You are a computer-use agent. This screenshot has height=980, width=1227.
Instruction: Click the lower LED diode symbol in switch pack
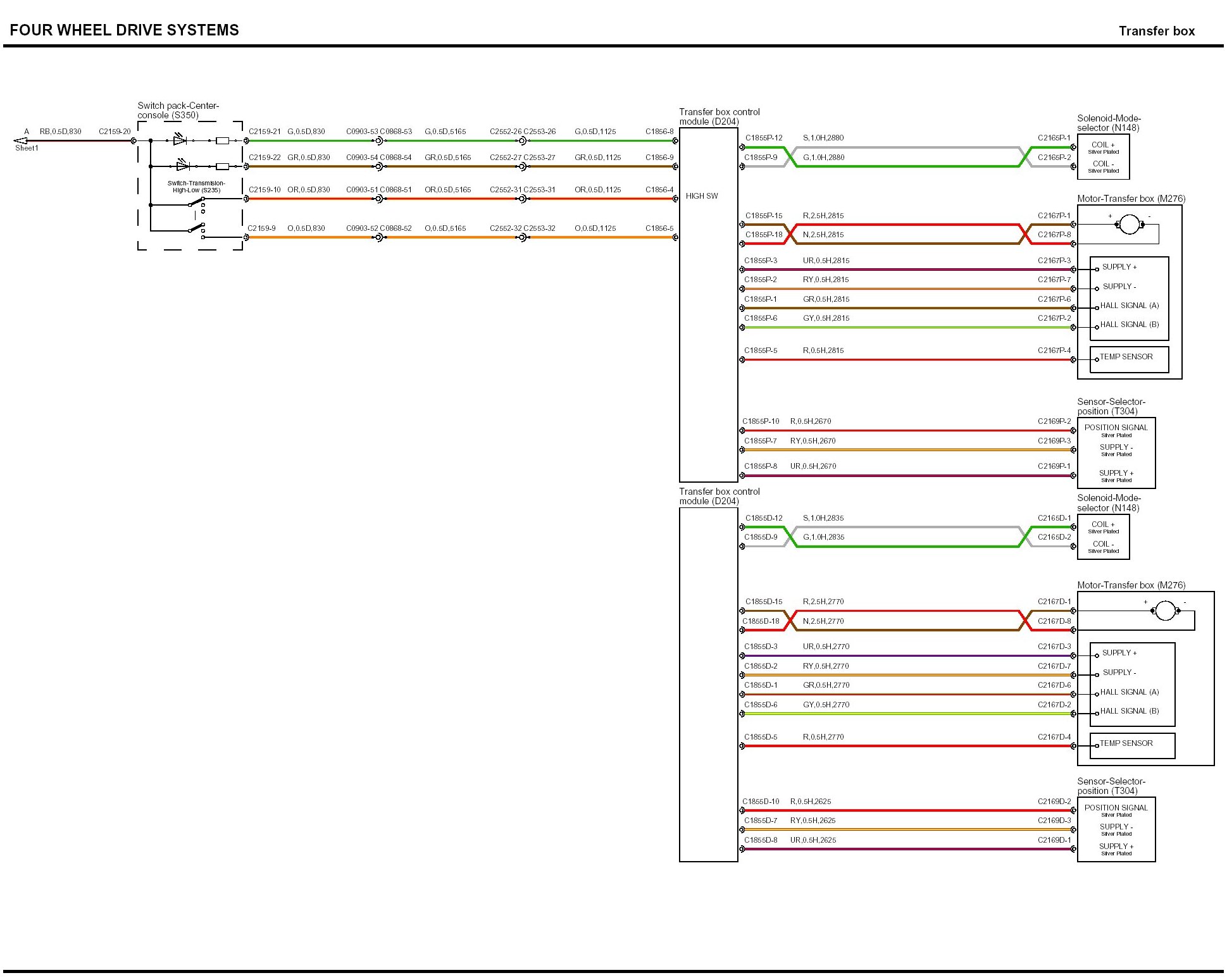click(182, 166)
